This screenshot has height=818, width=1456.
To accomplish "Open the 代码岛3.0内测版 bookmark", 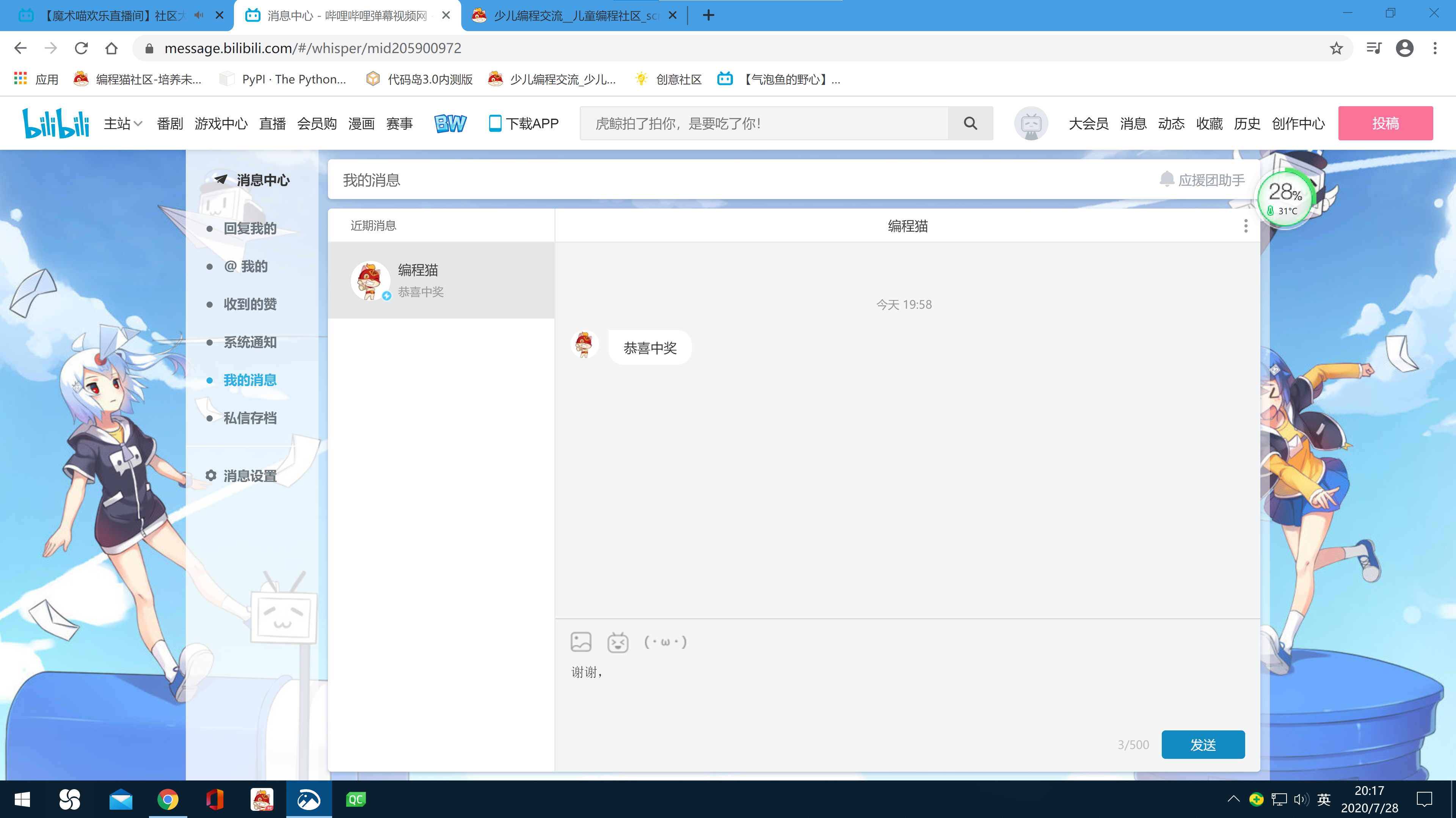I will pos(419,79).
